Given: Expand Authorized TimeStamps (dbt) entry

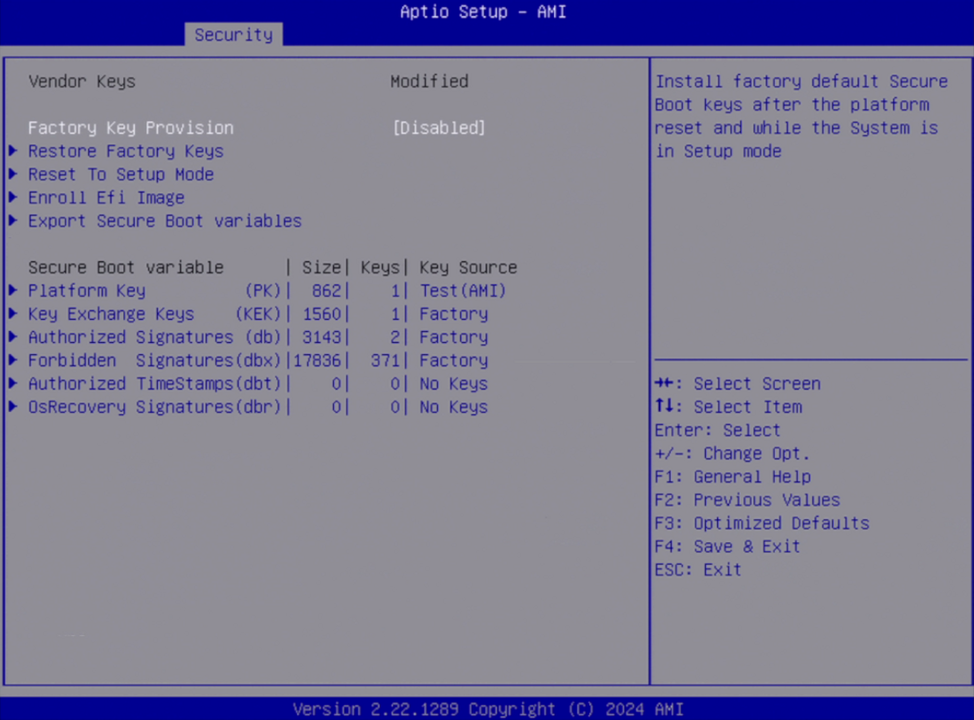Looking at the screenshot, I should click(x=12, y=383).
